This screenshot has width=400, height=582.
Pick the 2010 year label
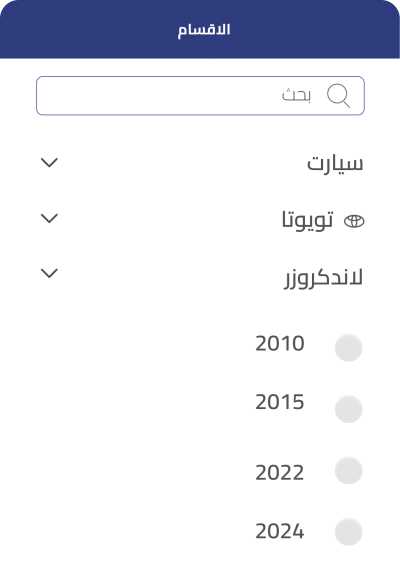280,343
